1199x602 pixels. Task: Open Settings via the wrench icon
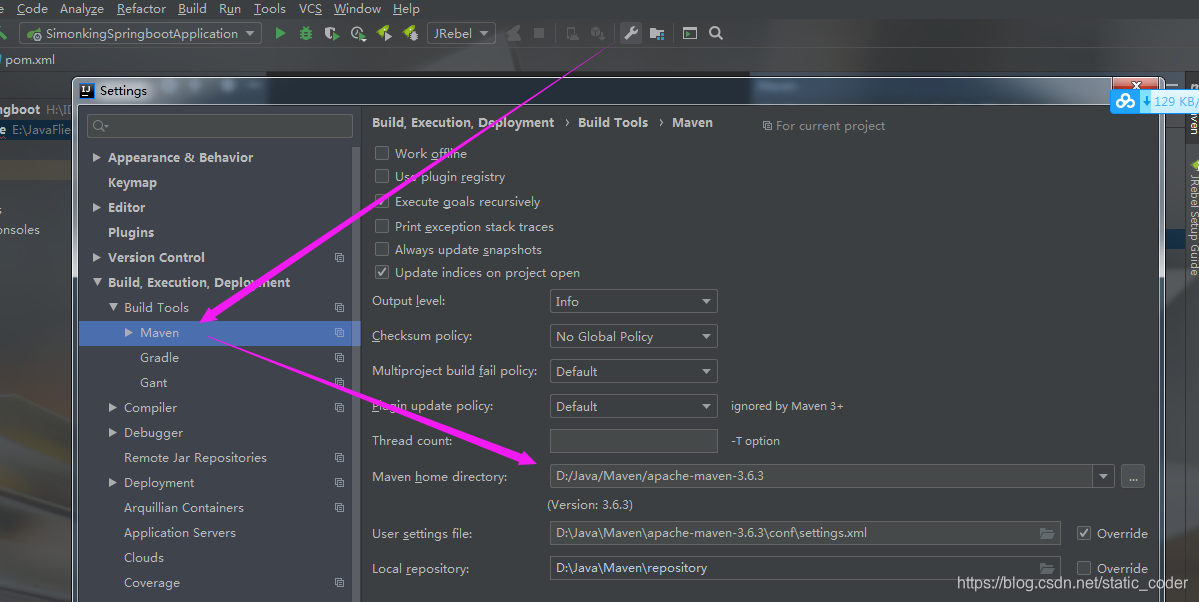pos(631,33)
